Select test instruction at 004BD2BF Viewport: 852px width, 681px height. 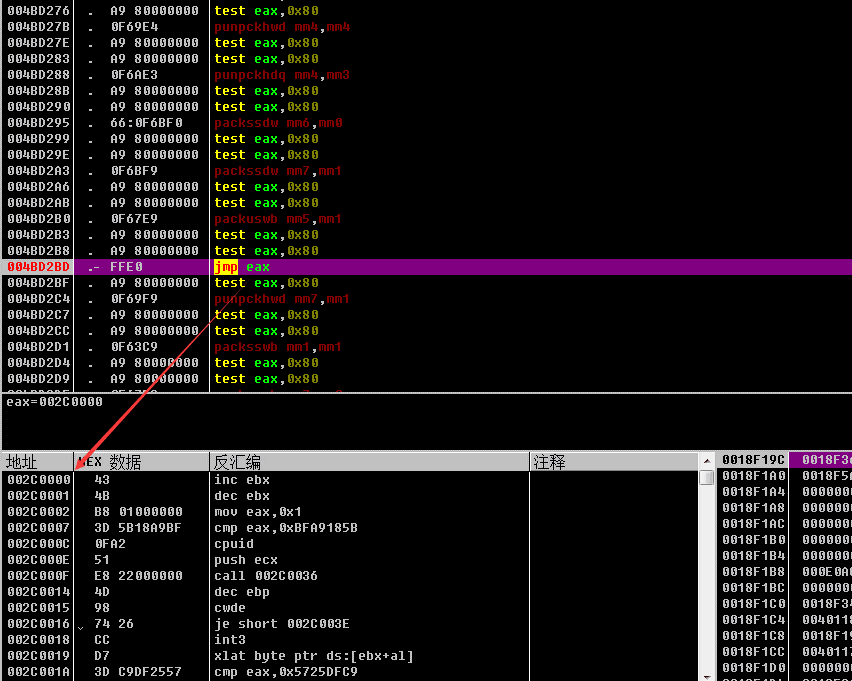(266, 283)
